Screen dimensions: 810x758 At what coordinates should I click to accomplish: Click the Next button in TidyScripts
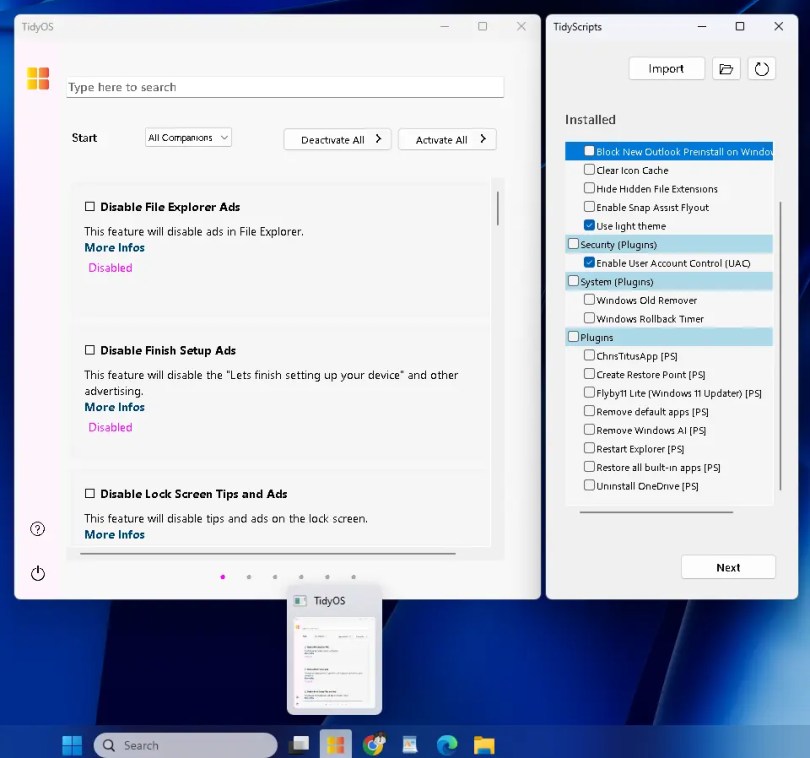(728, 567)
